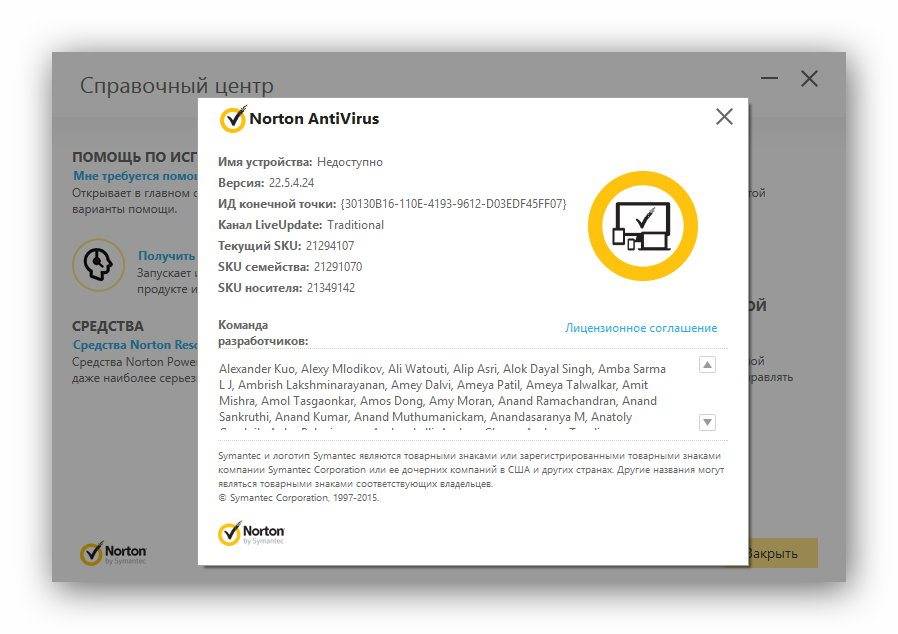
Task: Click the Norton by Symantec logo in Справочный центр
Action: (x=113, y=553)
